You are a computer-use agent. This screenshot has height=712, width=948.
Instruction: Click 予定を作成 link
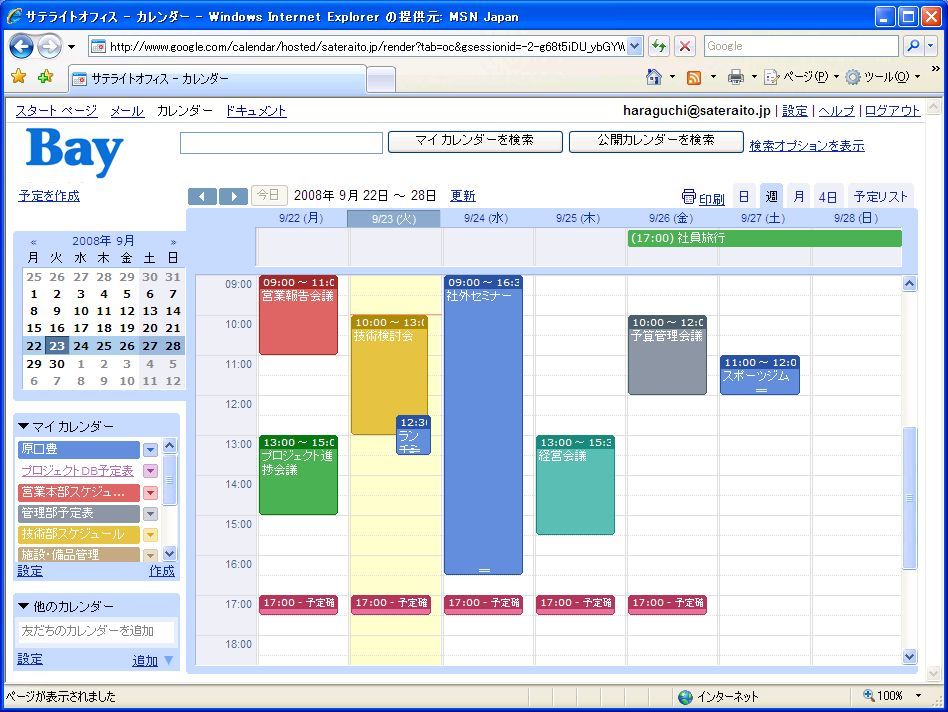tap(49, 196)
